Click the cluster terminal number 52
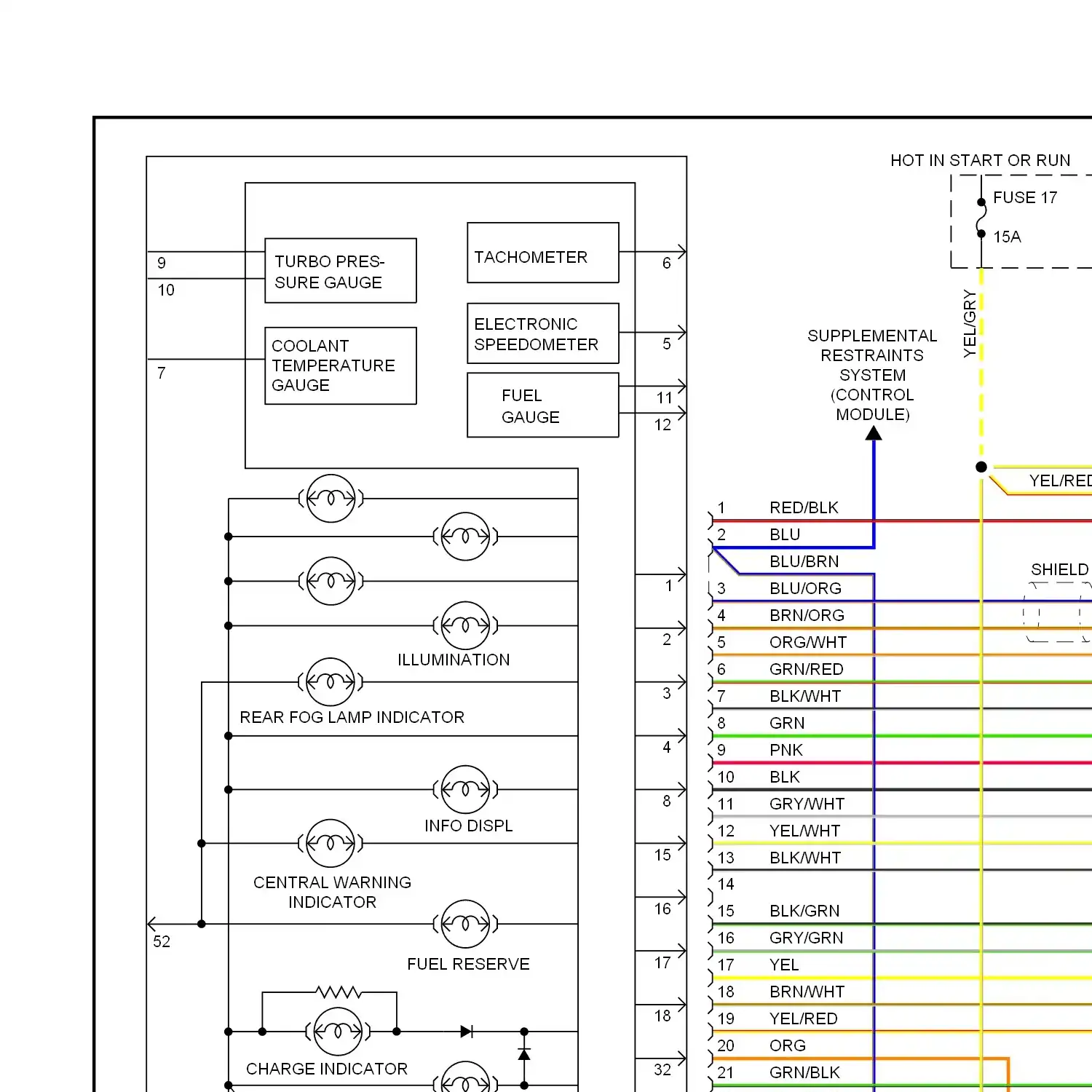The height and width of the screenshot is (1092, 1092). pos(162,941)
